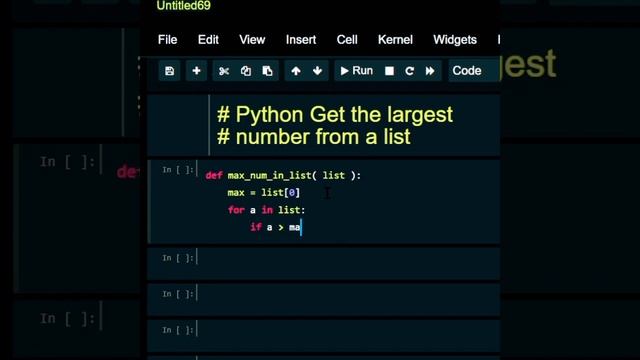This screenshot has width=640, height=360.
Task: Open the cell type Code dropdown
Action: pyautogui.click(x=474, y=71)
